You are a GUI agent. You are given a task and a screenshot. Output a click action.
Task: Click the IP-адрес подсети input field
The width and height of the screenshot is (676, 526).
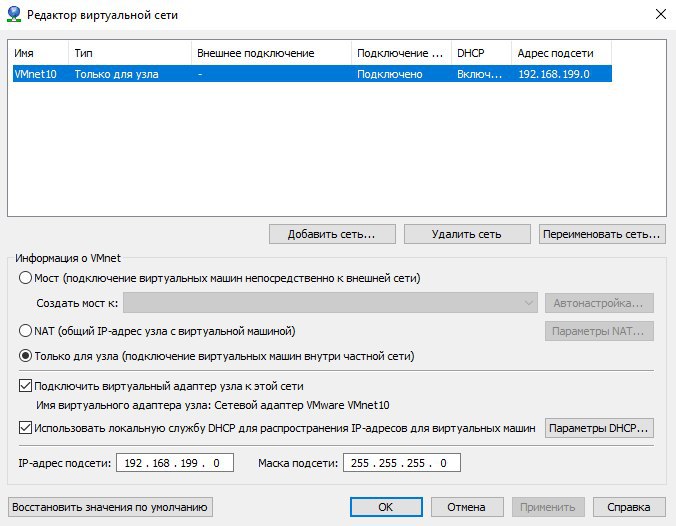click(x=175, y=463)
